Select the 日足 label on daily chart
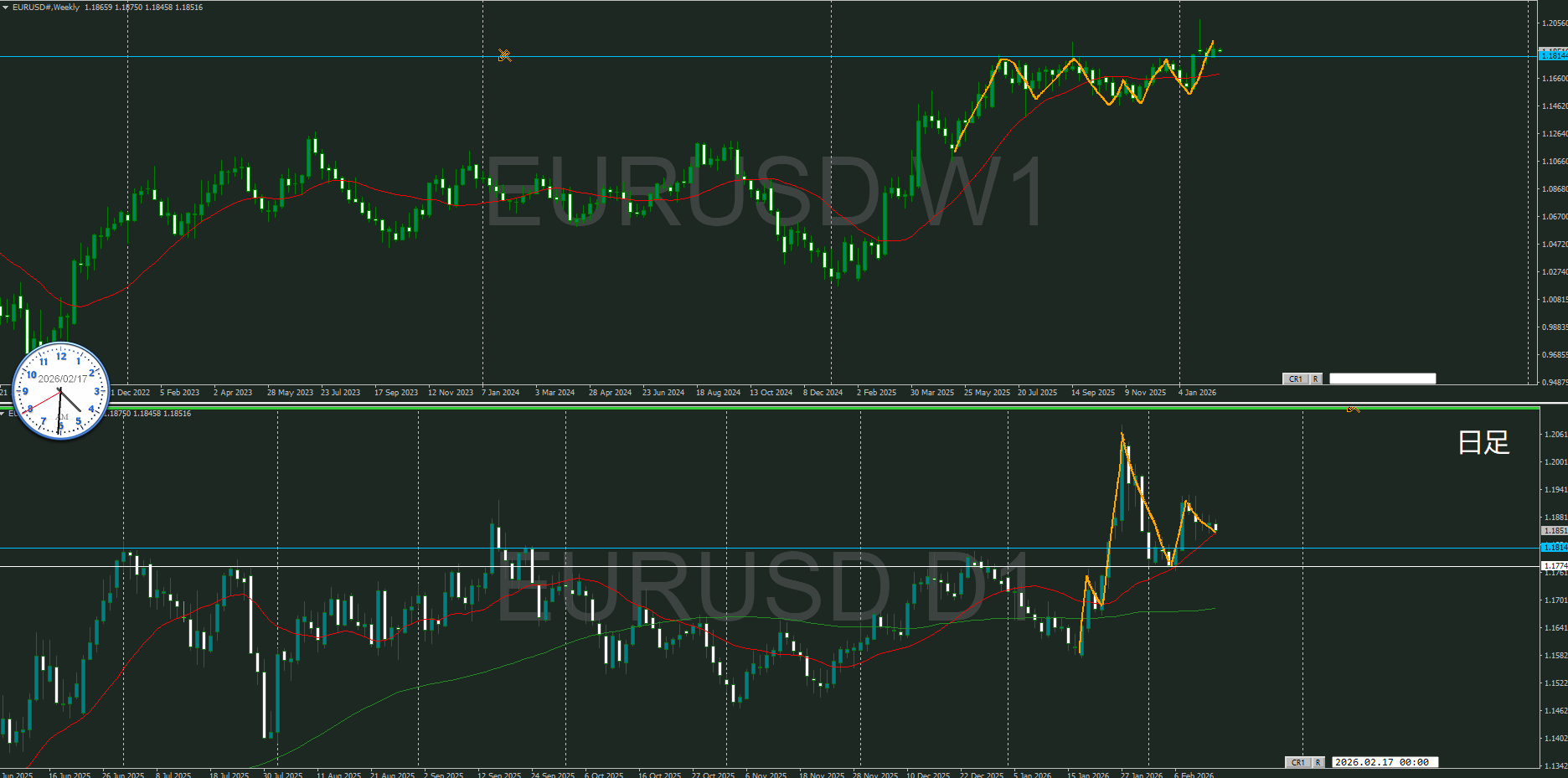1568x778 pixels. tap(1483, 442)
